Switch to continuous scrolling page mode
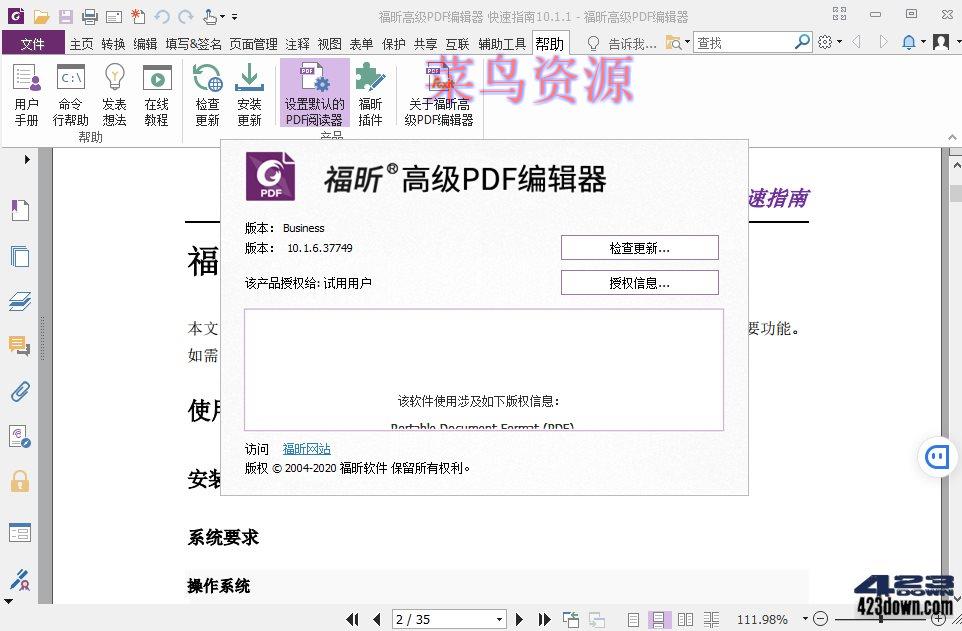Image resolution: width=962 pixels, height=631 pixels. point(659,618)
